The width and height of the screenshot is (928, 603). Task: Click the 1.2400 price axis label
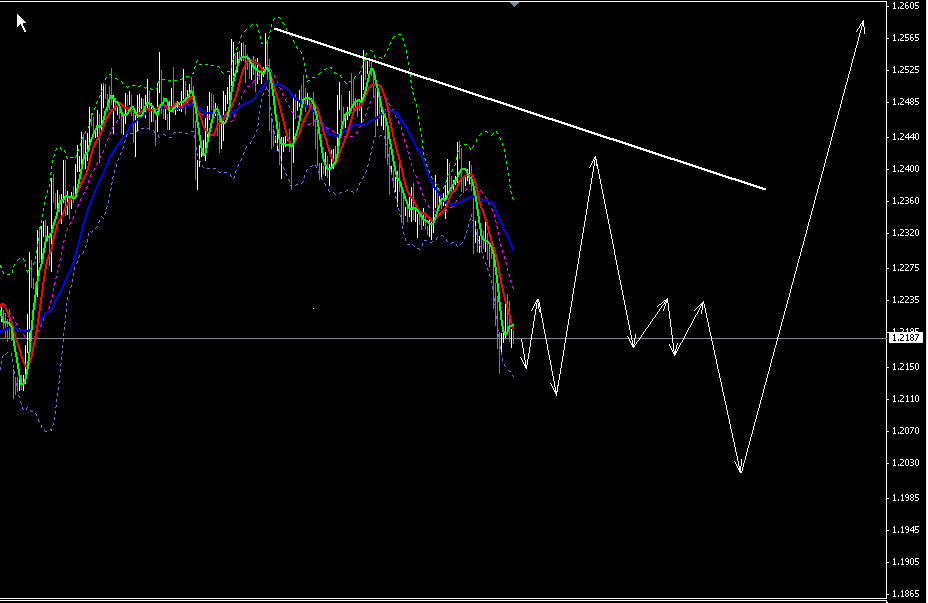click(906, 169)
